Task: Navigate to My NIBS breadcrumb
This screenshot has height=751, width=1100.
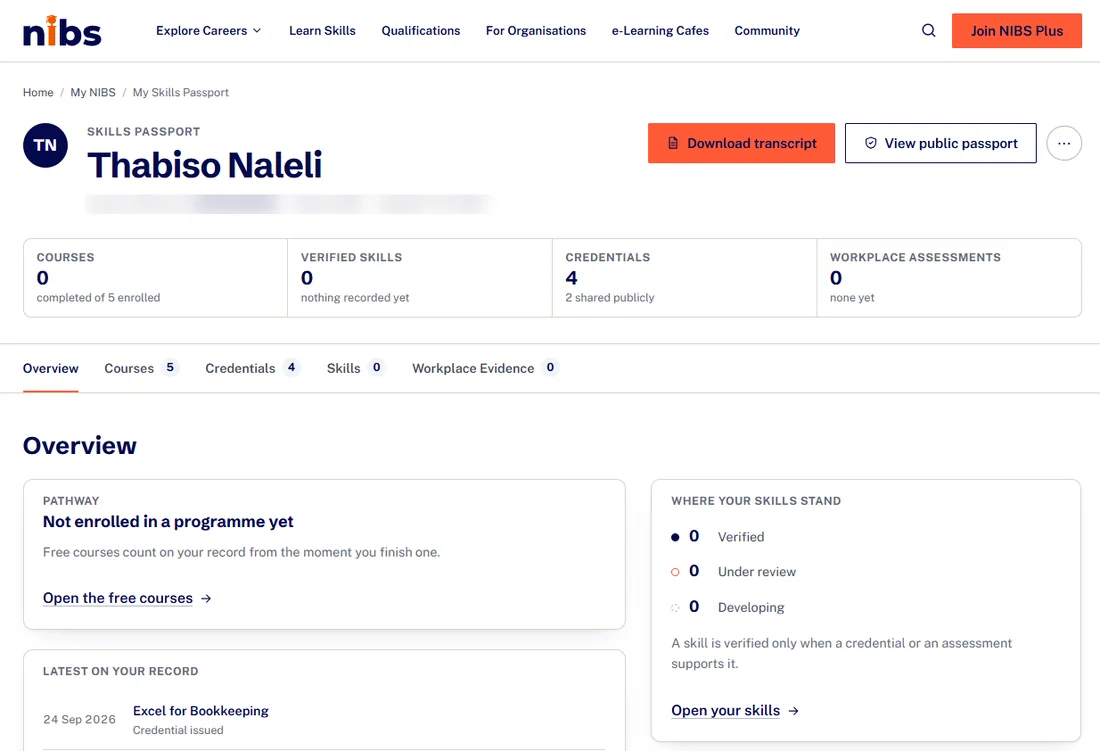Action: 93,93
